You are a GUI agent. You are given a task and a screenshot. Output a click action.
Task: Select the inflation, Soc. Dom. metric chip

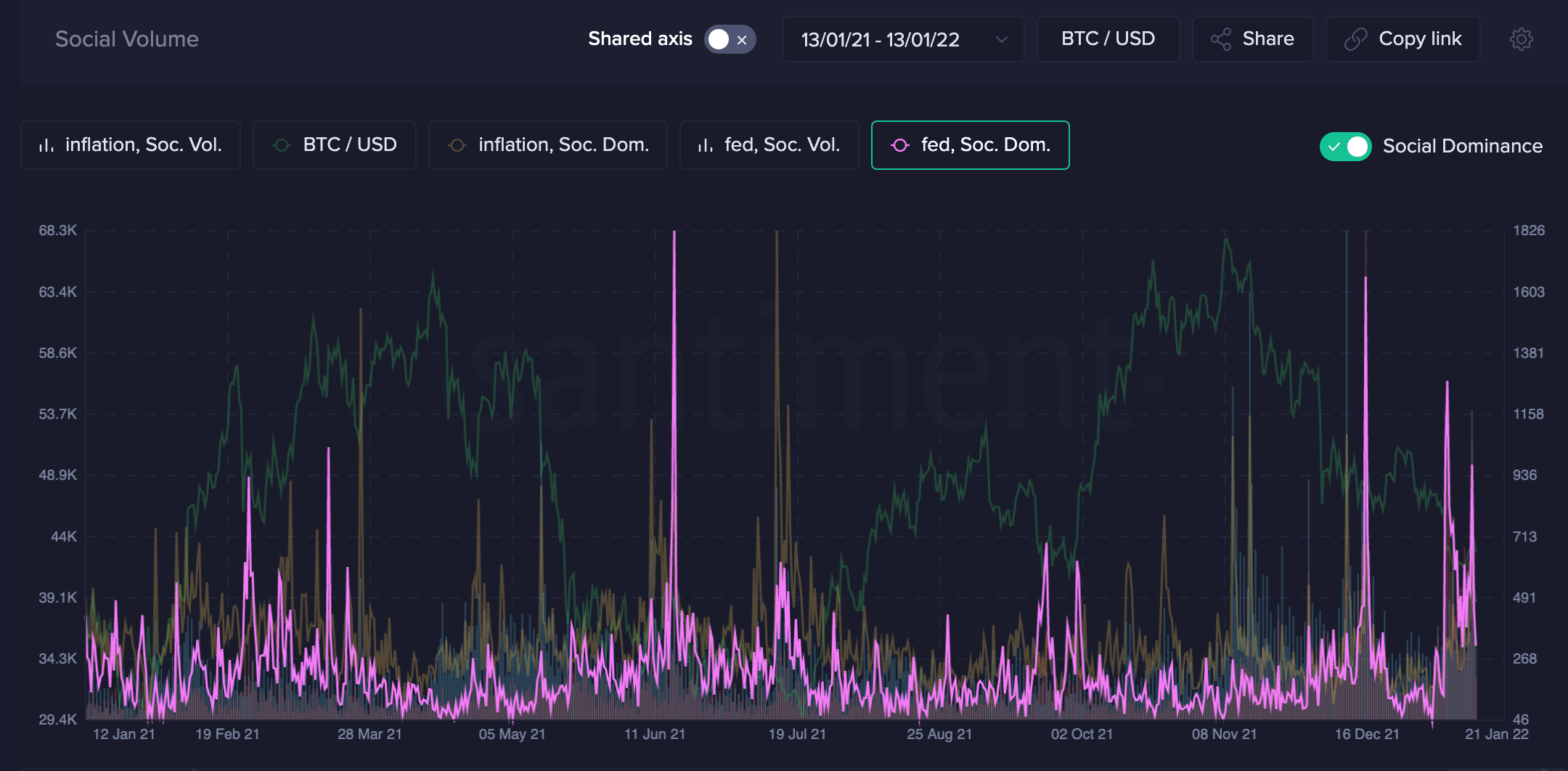click(548, 145)
